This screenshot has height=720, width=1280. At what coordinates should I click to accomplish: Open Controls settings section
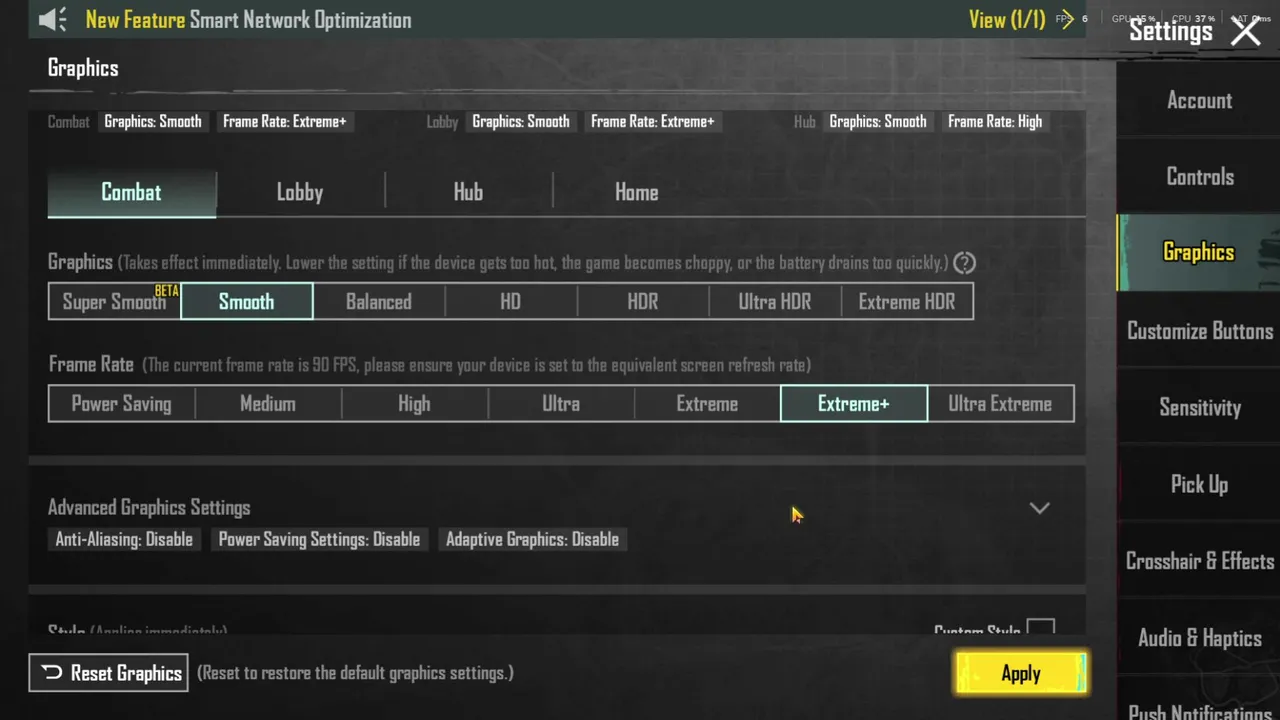(x=1199, y=177)
